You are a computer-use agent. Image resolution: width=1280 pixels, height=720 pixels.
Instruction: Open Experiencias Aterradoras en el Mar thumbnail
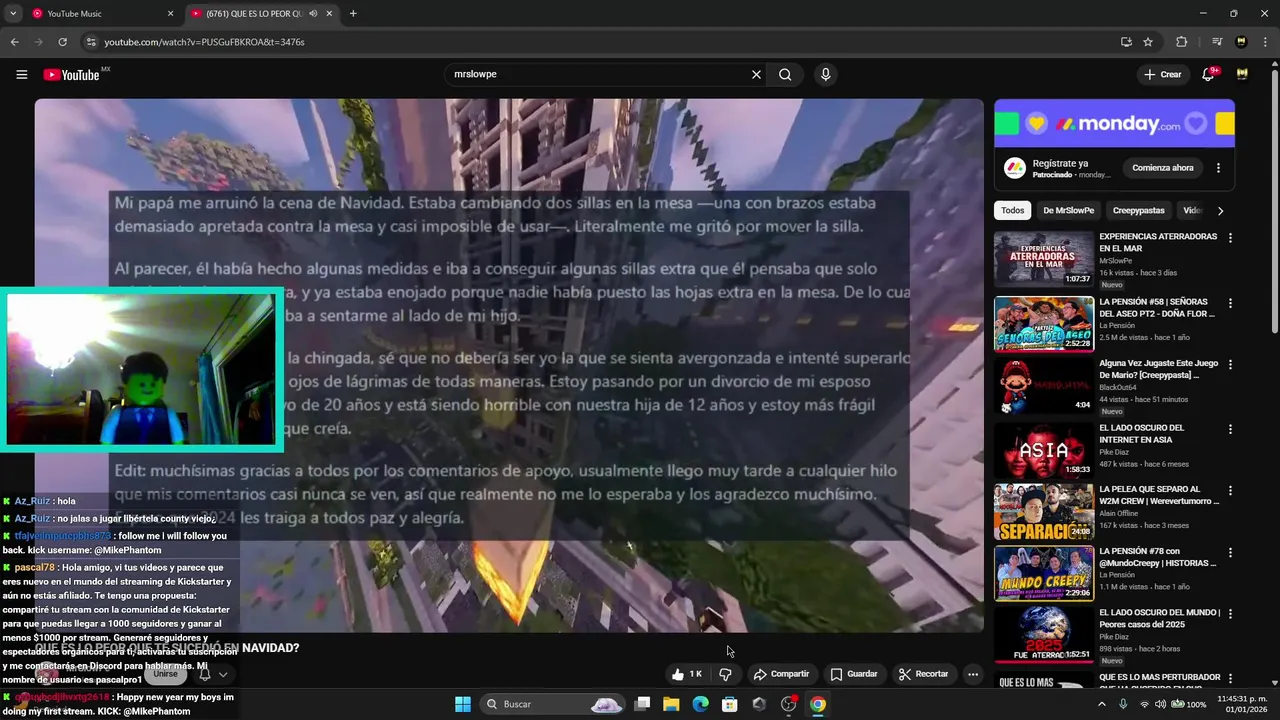[1043, 259]
